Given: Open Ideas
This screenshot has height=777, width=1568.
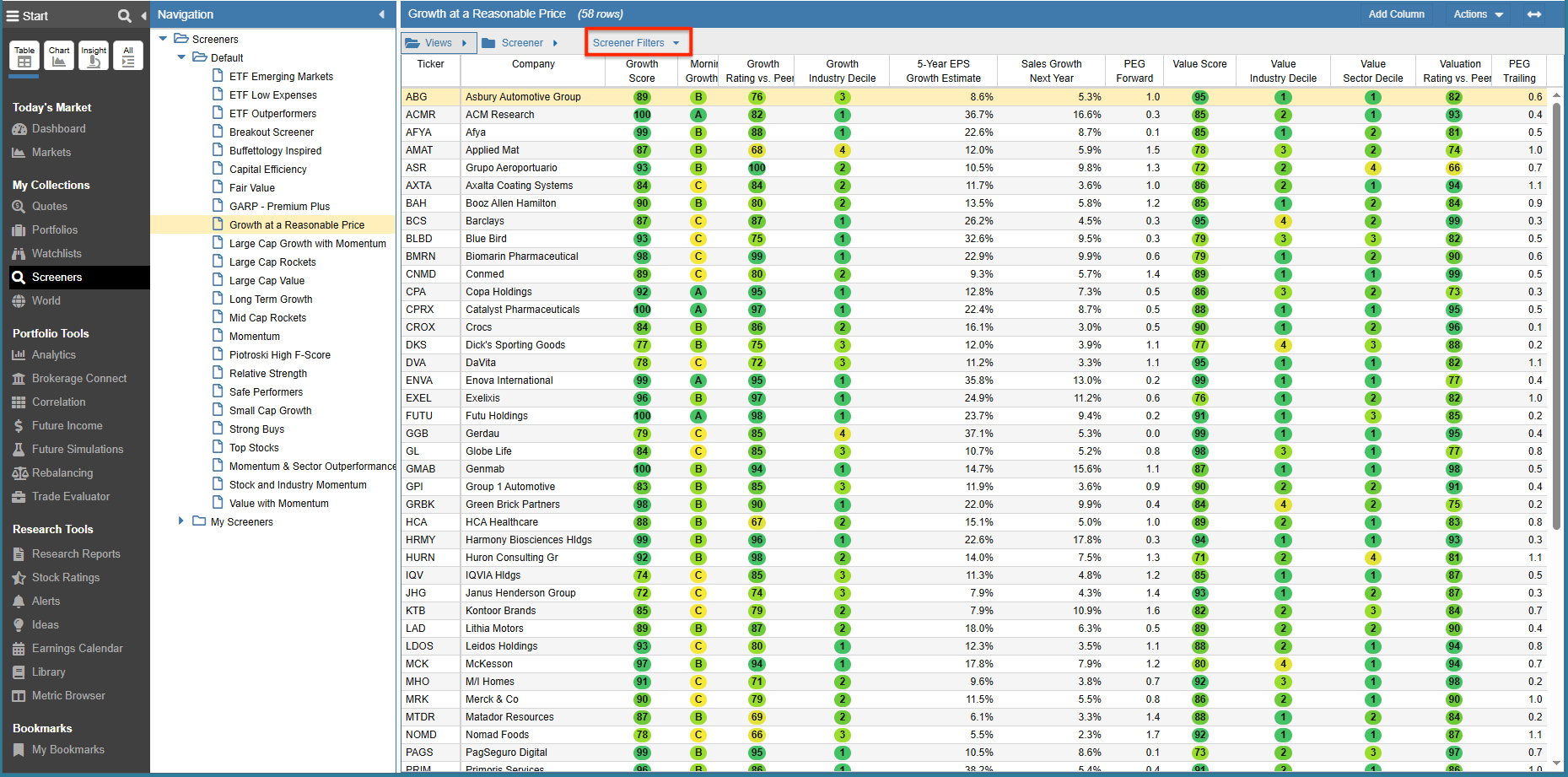Looking at the screenshot, I should point(45,625).
